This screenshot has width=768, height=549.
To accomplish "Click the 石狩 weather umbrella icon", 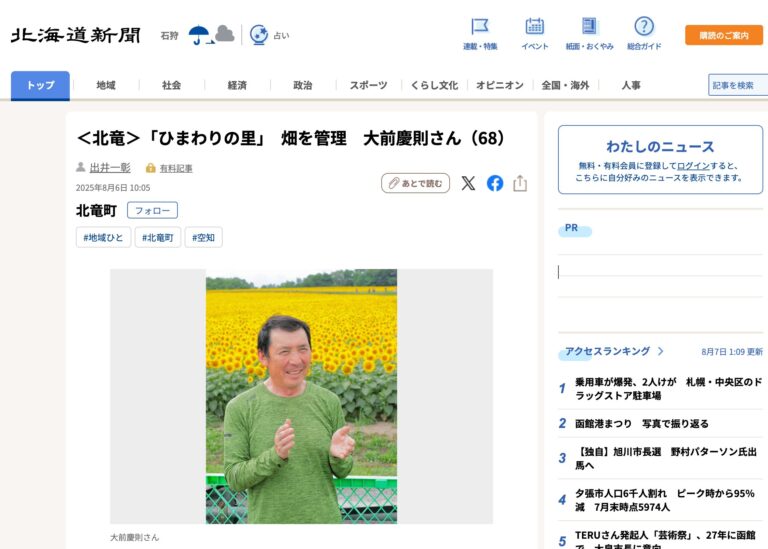I will [200, 35].
